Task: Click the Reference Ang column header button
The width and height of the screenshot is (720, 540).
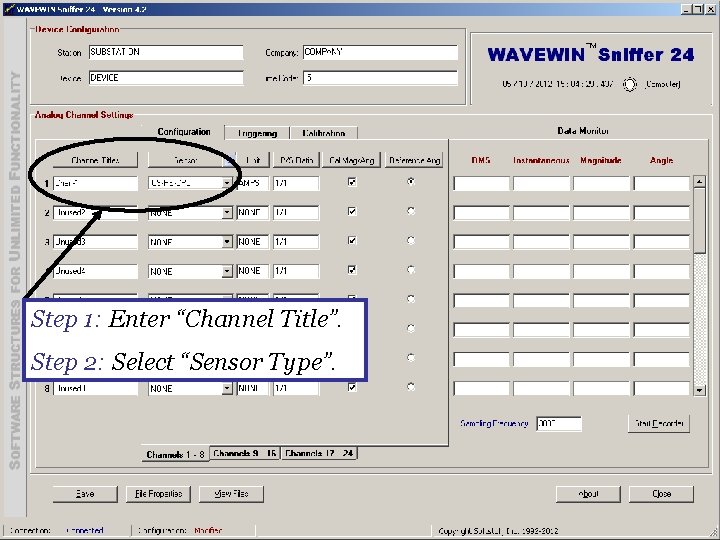Action: click(414, 160)
